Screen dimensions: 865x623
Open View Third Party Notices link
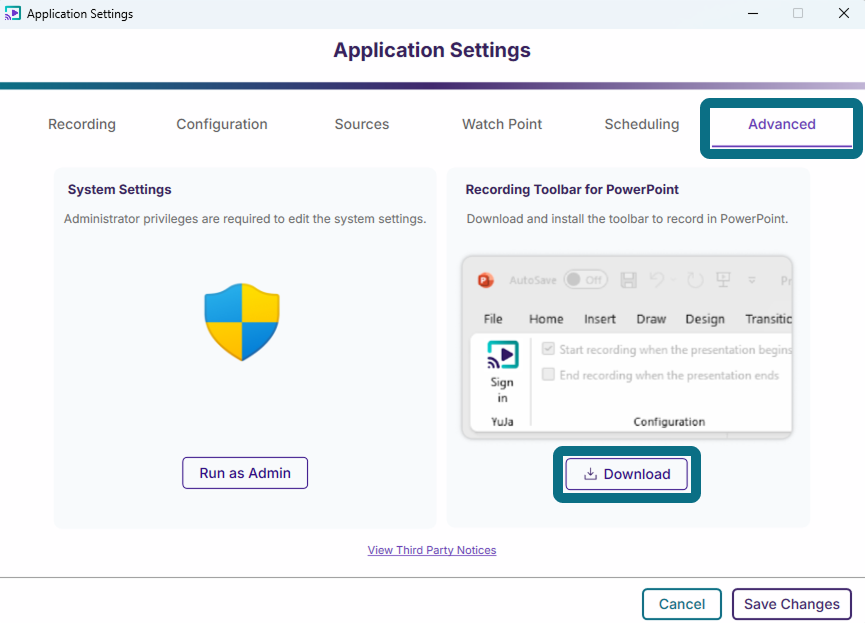(x=432, y=550)
